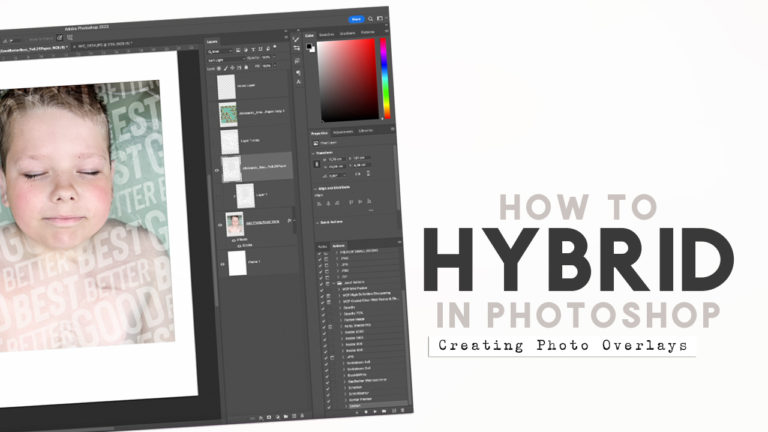Filter layers by pixel layers icon
The height and width of the screenshot is (432, 768).
coord(238,50)
